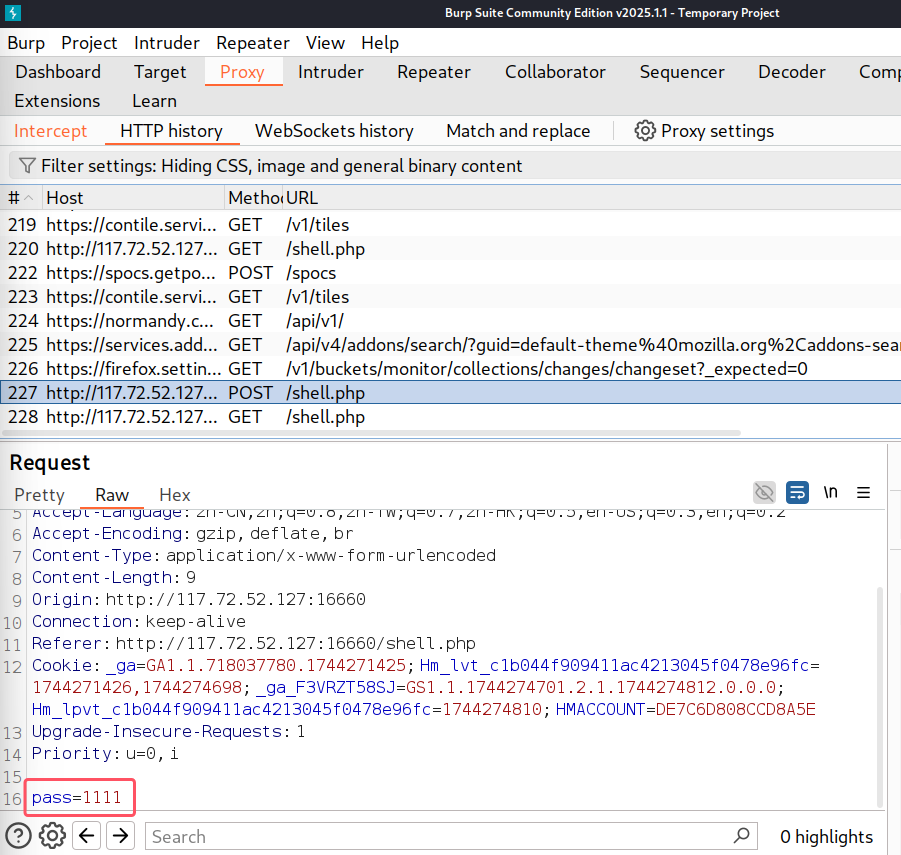
Task: Click the HMACCOUNT cookie value
Action: click(x=736, y=710)
